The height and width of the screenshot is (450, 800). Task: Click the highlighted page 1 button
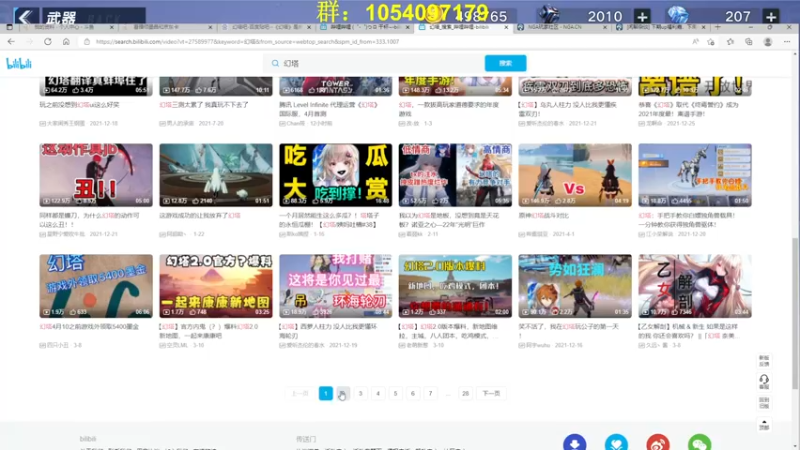pyautogui.click(x=326, y=393)
